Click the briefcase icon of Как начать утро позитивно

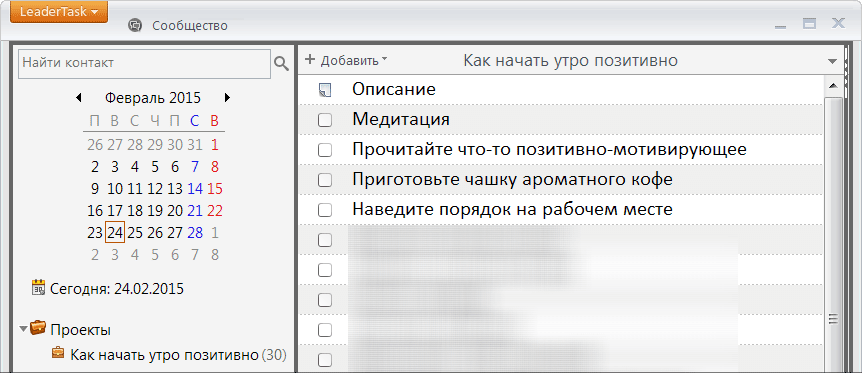click(x=58, y=352)
